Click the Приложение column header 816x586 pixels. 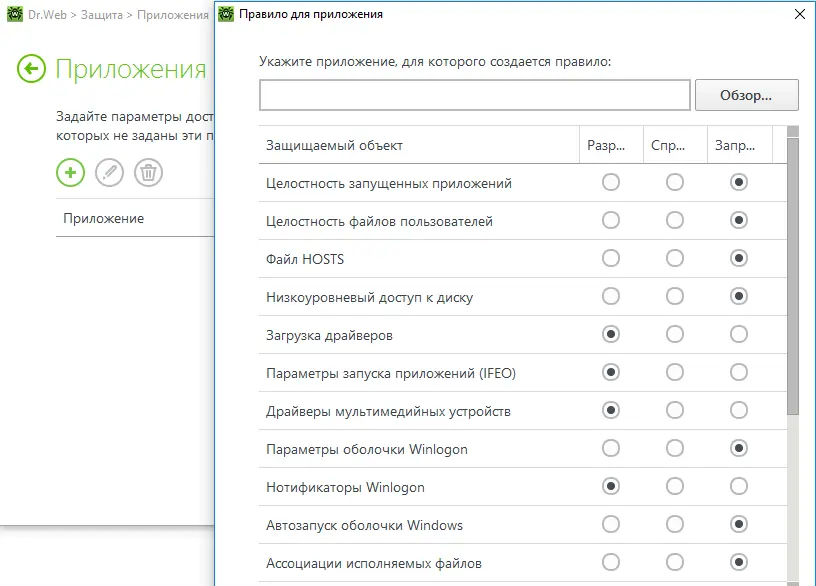click(x=104, y=219)
